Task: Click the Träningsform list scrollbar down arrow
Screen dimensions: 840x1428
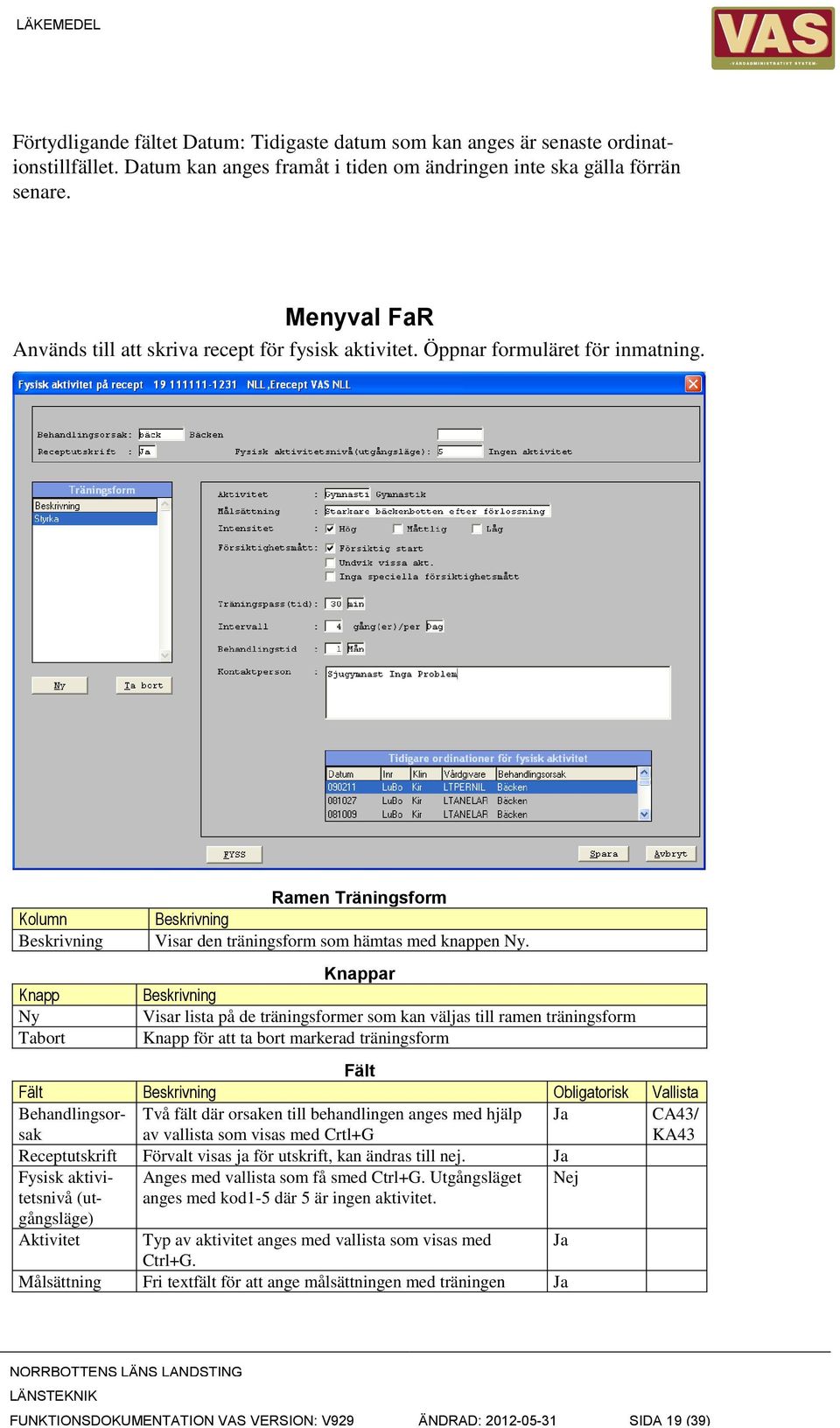Action: [x=165, y=655]
